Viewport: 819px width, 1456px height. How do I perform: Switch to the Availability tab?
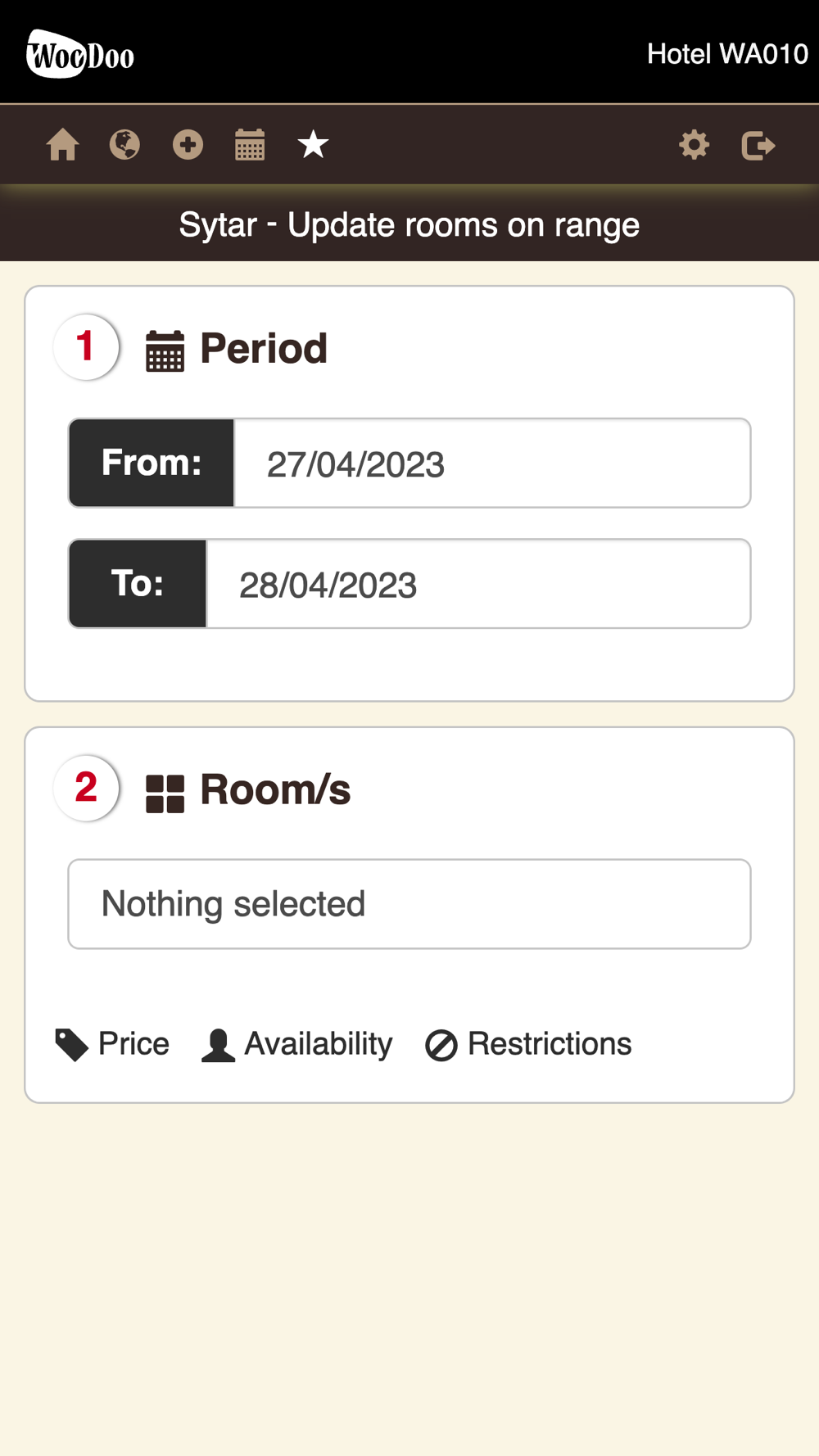pyautogui.click(x=297, y=1044)
